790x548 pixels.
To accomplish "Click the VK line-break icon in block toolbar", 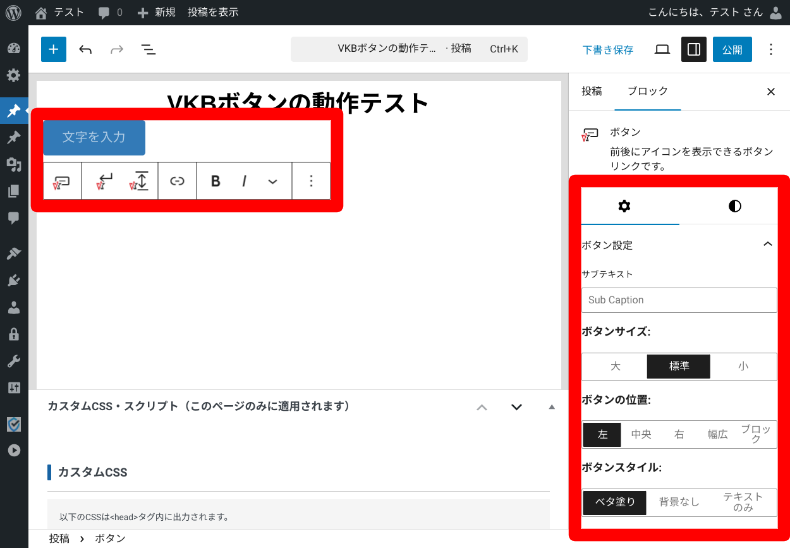I will point(105,181).
